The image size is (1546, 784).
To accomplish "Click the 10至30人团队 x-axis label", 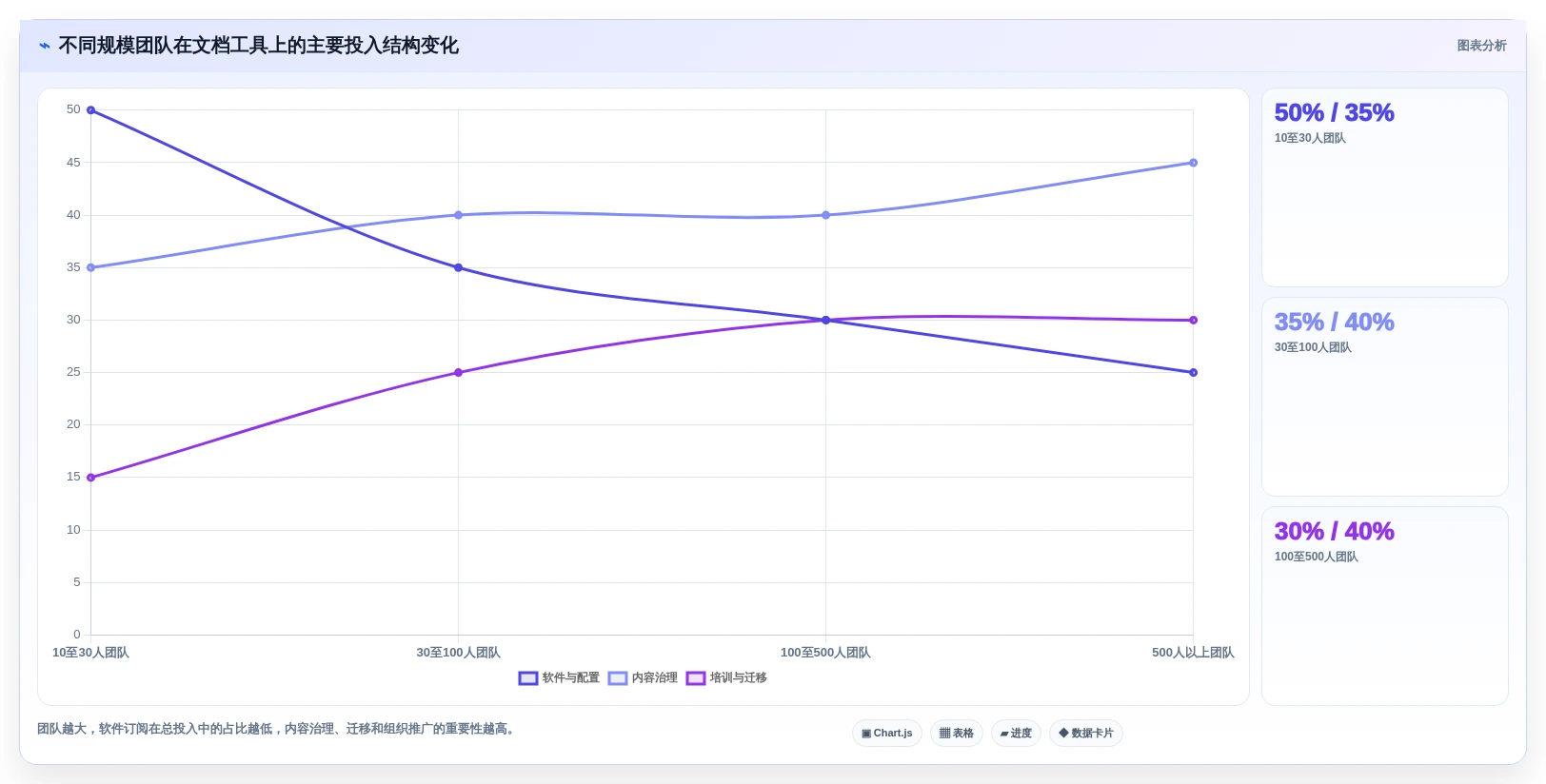I will pos(90,653).
